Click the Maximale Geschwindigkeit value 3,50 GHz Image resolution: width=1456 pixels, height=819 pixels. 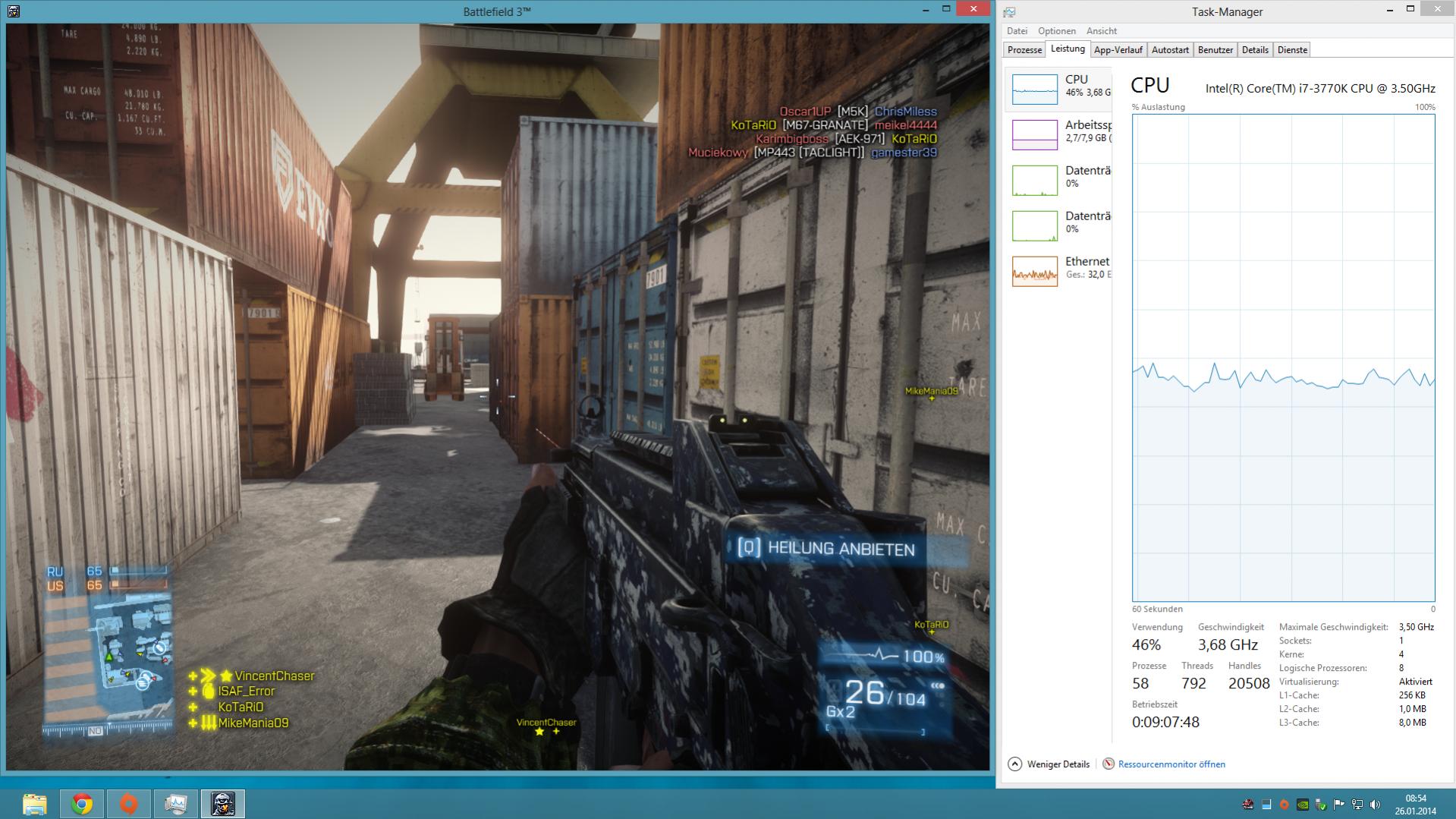(x=1416, y=627)
